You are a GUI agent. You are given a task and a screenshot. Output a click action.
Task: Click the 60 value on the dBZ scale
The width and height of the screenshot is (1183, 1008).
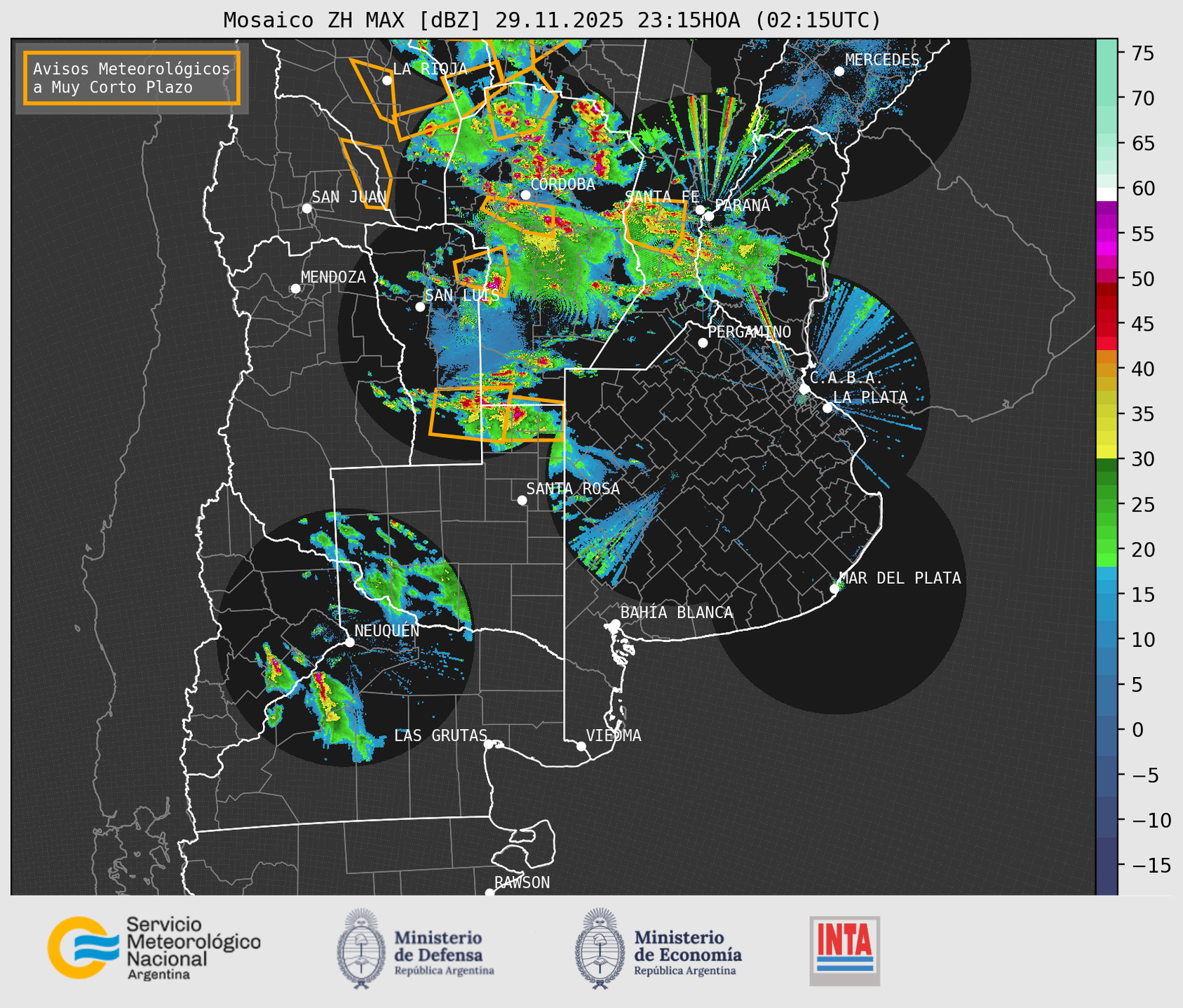(1142, 189)
